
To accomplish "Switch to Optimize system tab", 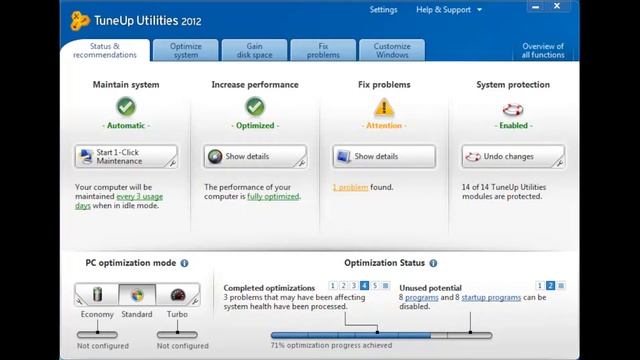I will pyautogui.click(x=186, y=51).
